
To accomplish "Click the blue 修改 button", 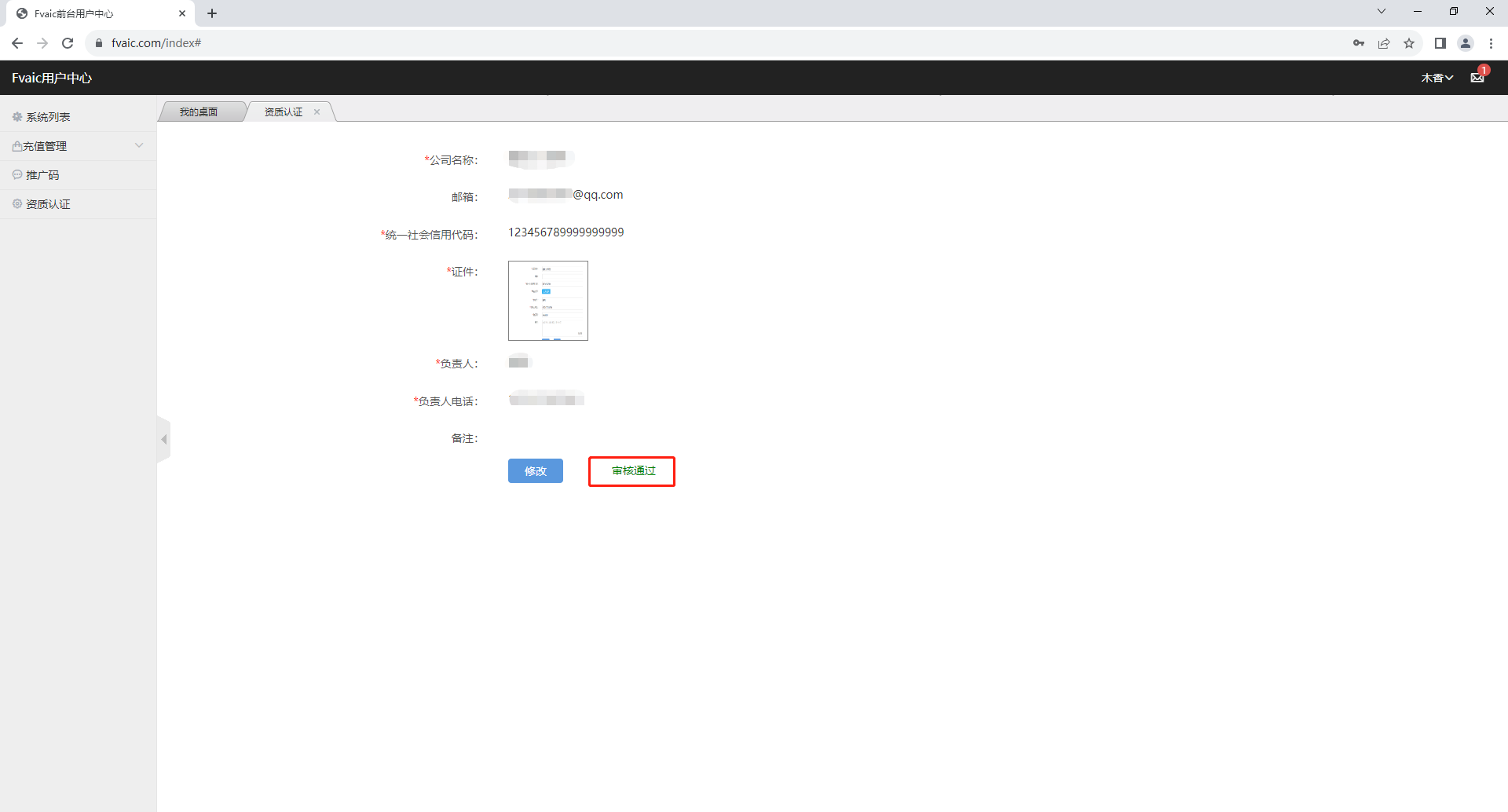I will click(535, 471).
